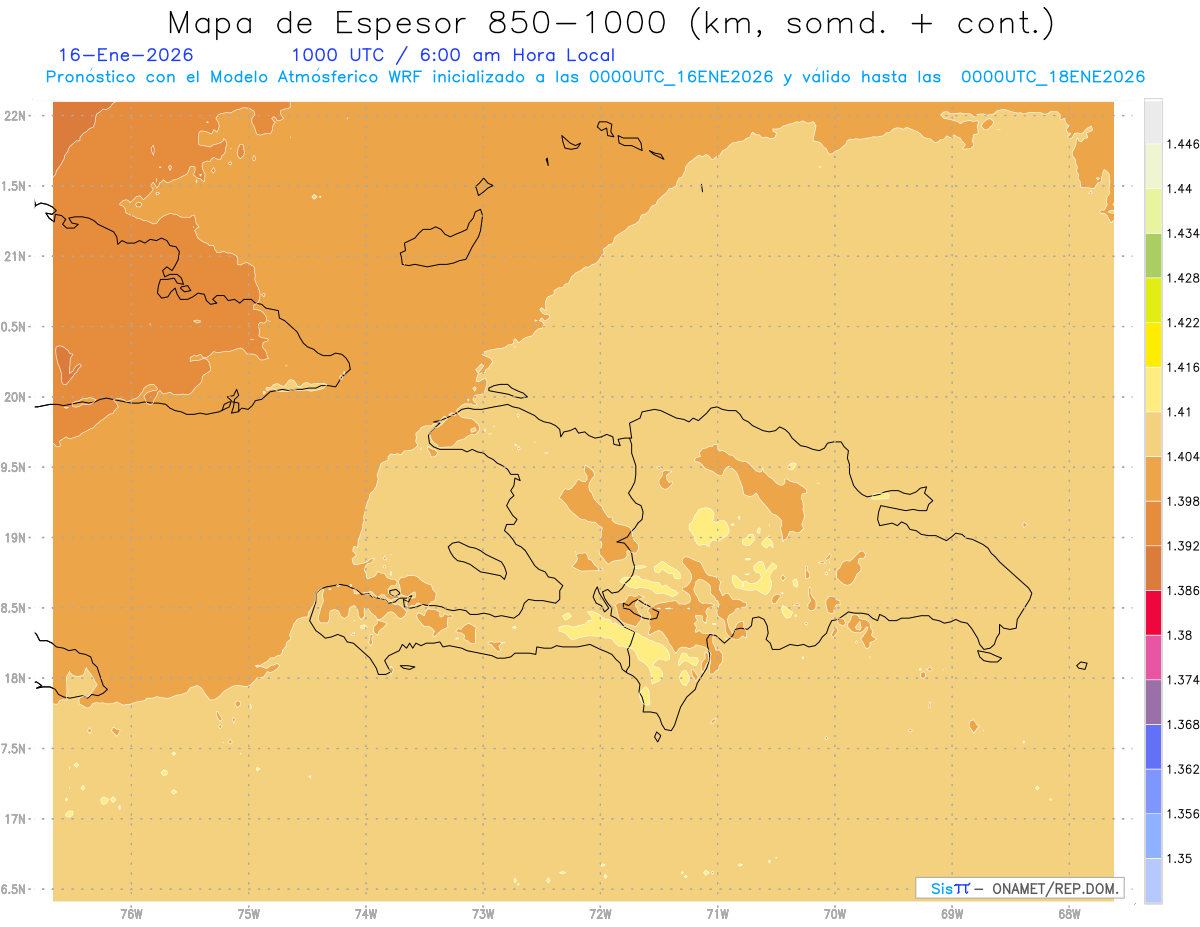The image size is (1200, 927).
Task: Select the legend value '1.434'
Action: (x=1183, y=233)
